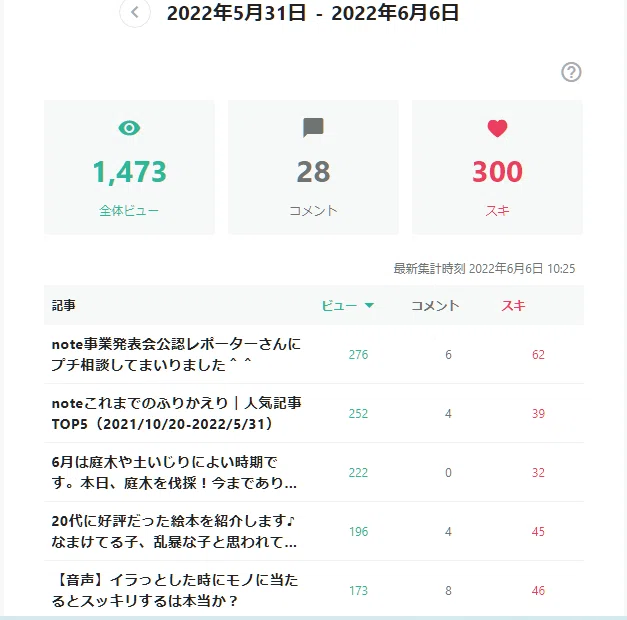Select the gray comment bubble icon

(313, 128)
